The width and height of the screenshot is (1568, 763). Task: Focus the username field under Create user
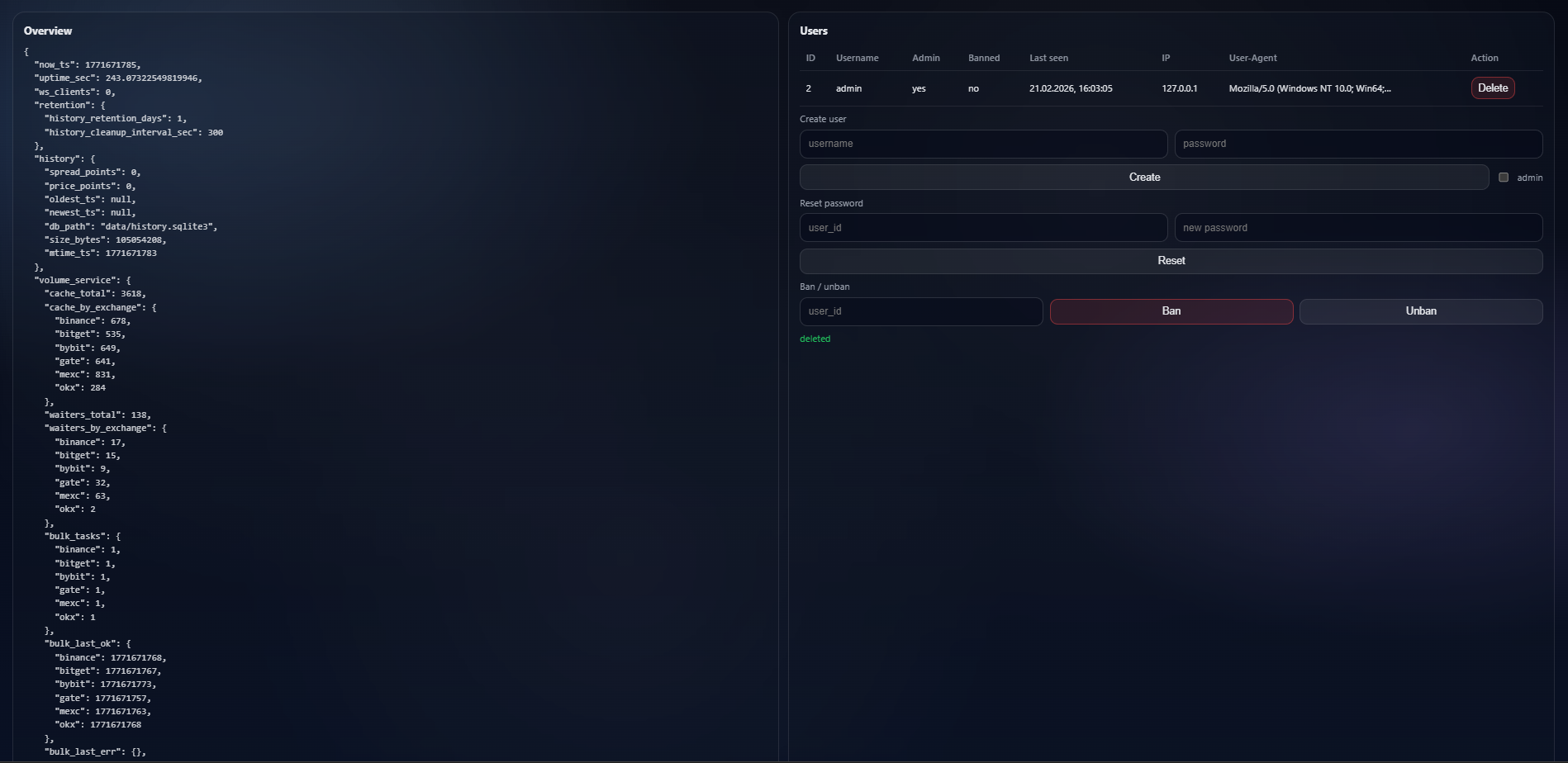(x=983, y=144)
